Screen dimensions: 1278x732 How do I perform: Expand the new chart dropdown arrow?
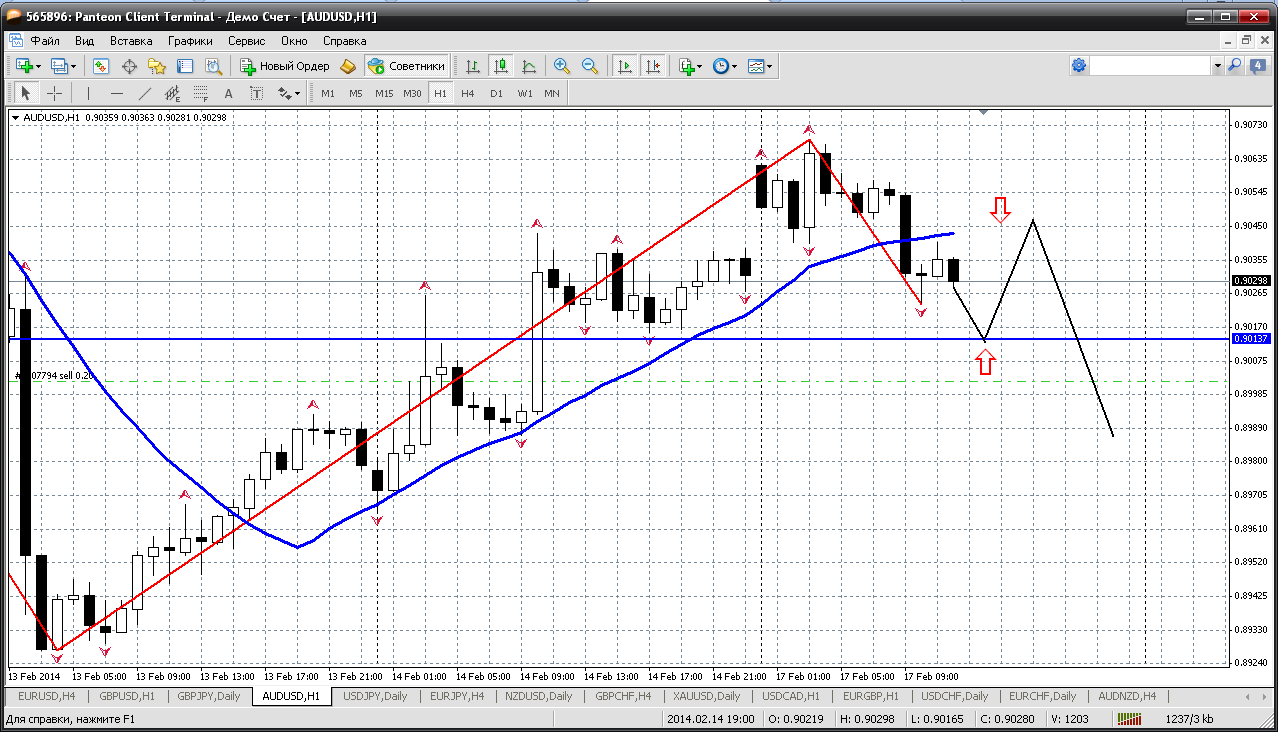[x=38, y=66]
